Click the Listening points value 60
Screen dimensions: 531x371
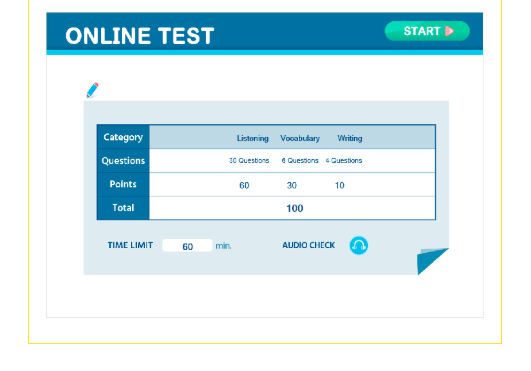point(244,186)
